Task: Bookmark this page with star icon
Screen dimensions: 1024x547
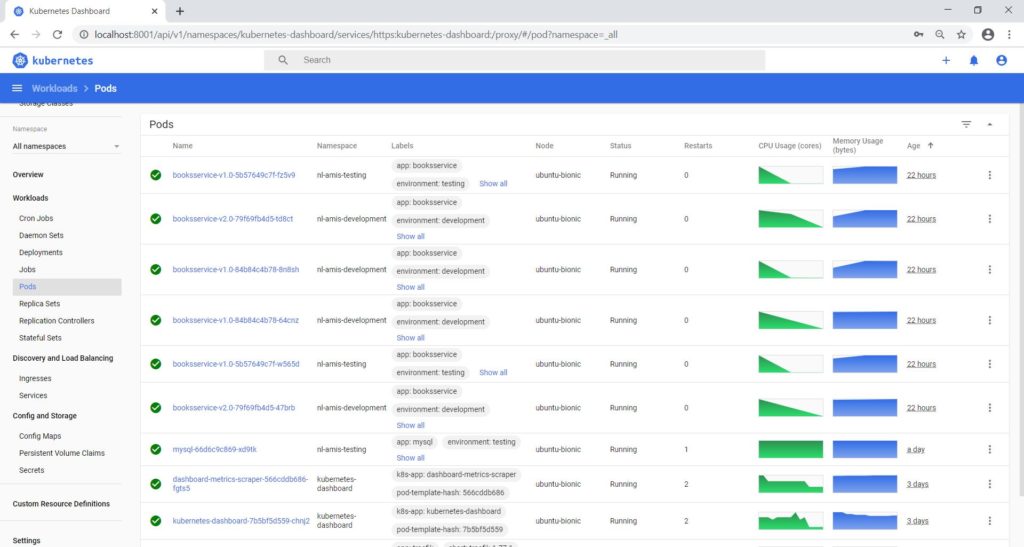Action: click(961, 34)
